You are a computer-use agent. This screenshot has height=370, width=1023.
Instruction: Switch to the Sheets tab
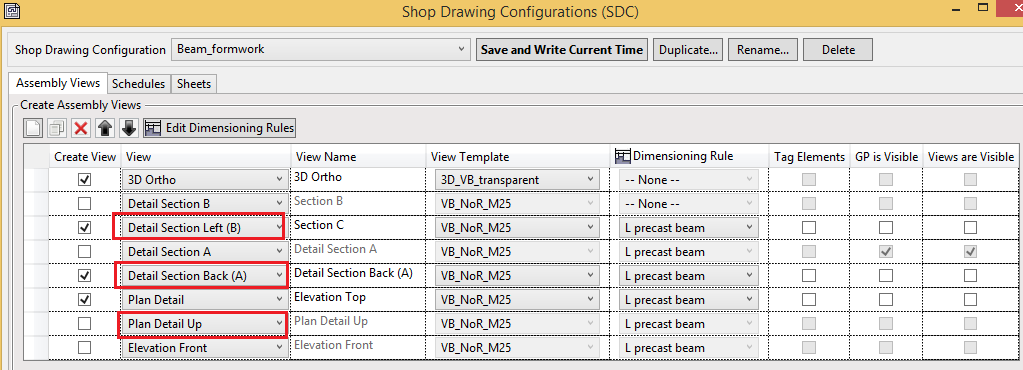(194, 84)
